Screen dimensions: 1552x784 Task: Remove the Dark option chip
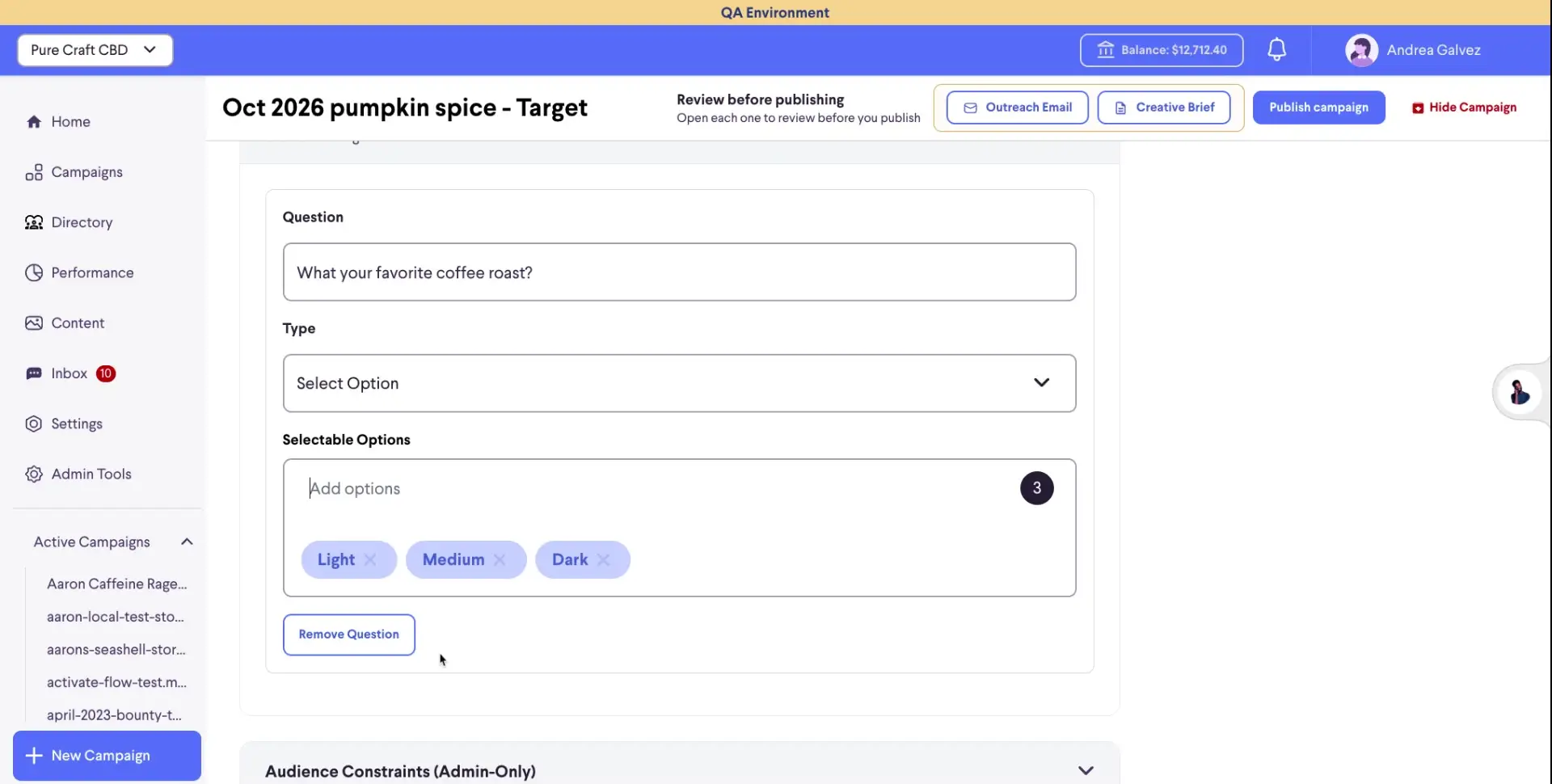pyautogui.click(x=603, y=559)
